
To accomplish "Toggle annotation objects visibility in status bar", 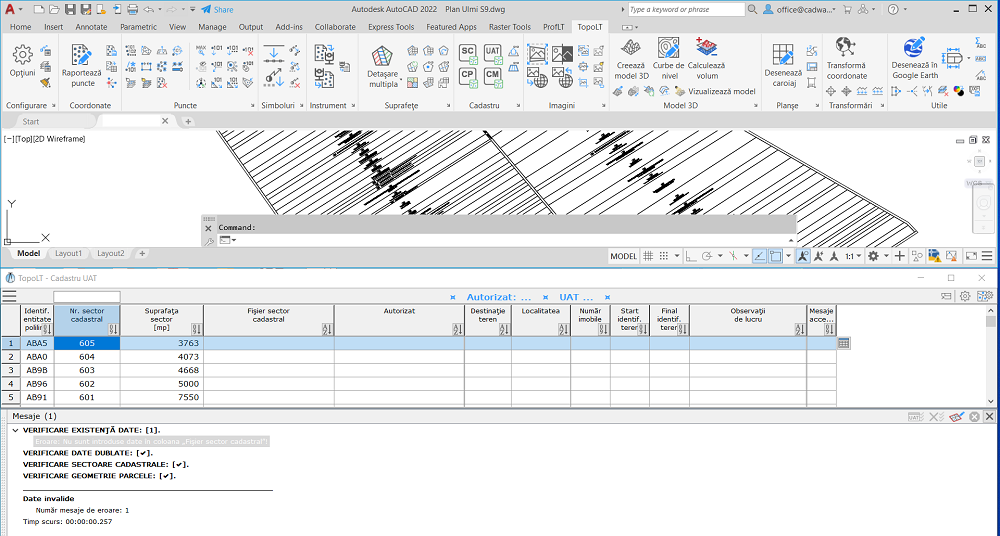I will [x=803, y=256].
